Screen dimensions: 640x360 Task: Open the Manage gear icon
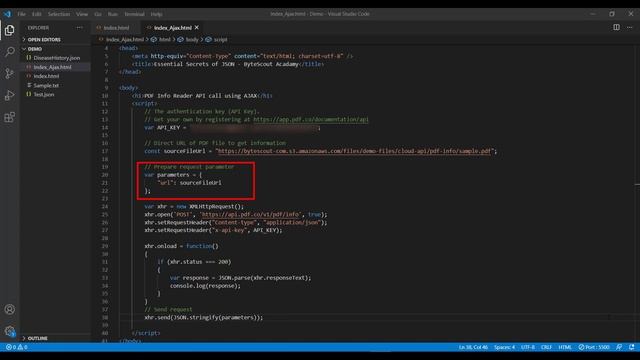coord(9,331)
